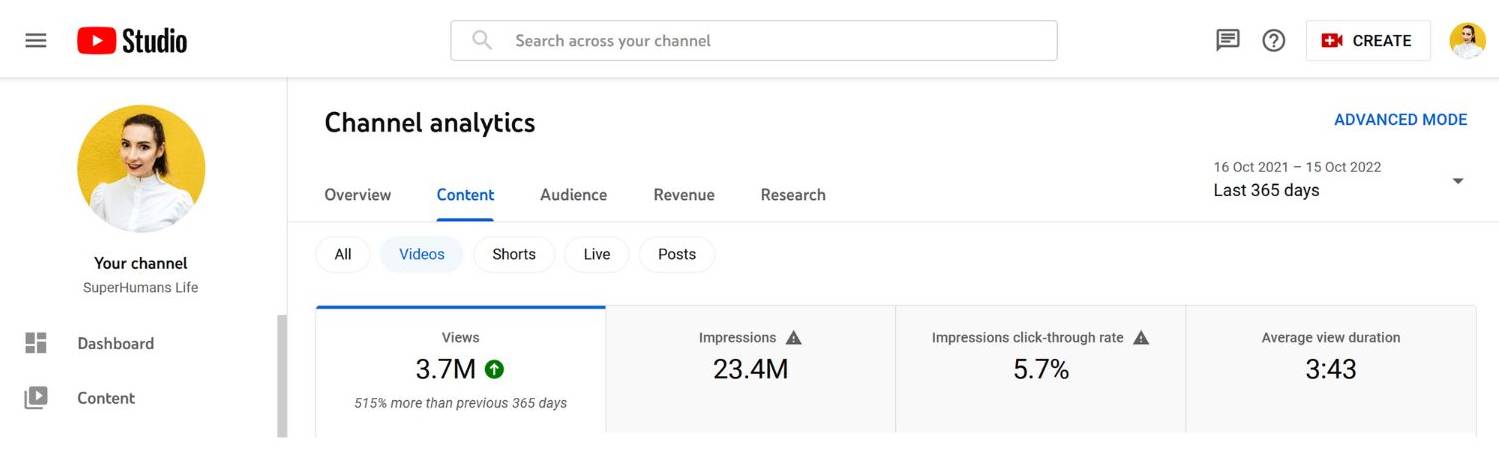Switch to the Audience tab

573,195
